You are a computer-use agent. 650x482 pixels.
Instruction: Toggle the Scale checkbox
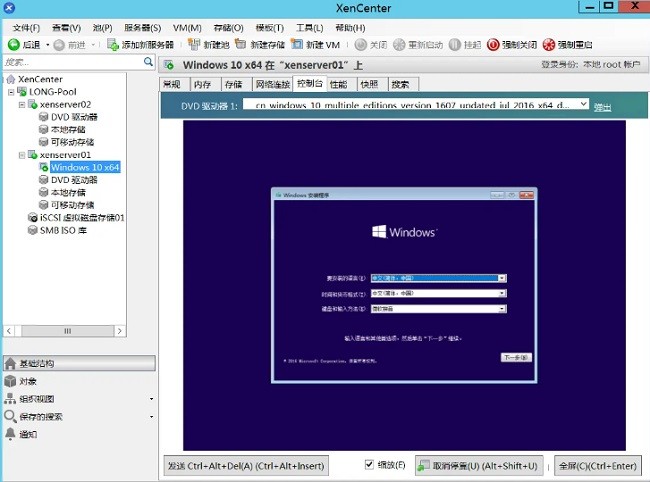[x=369, y=465]
